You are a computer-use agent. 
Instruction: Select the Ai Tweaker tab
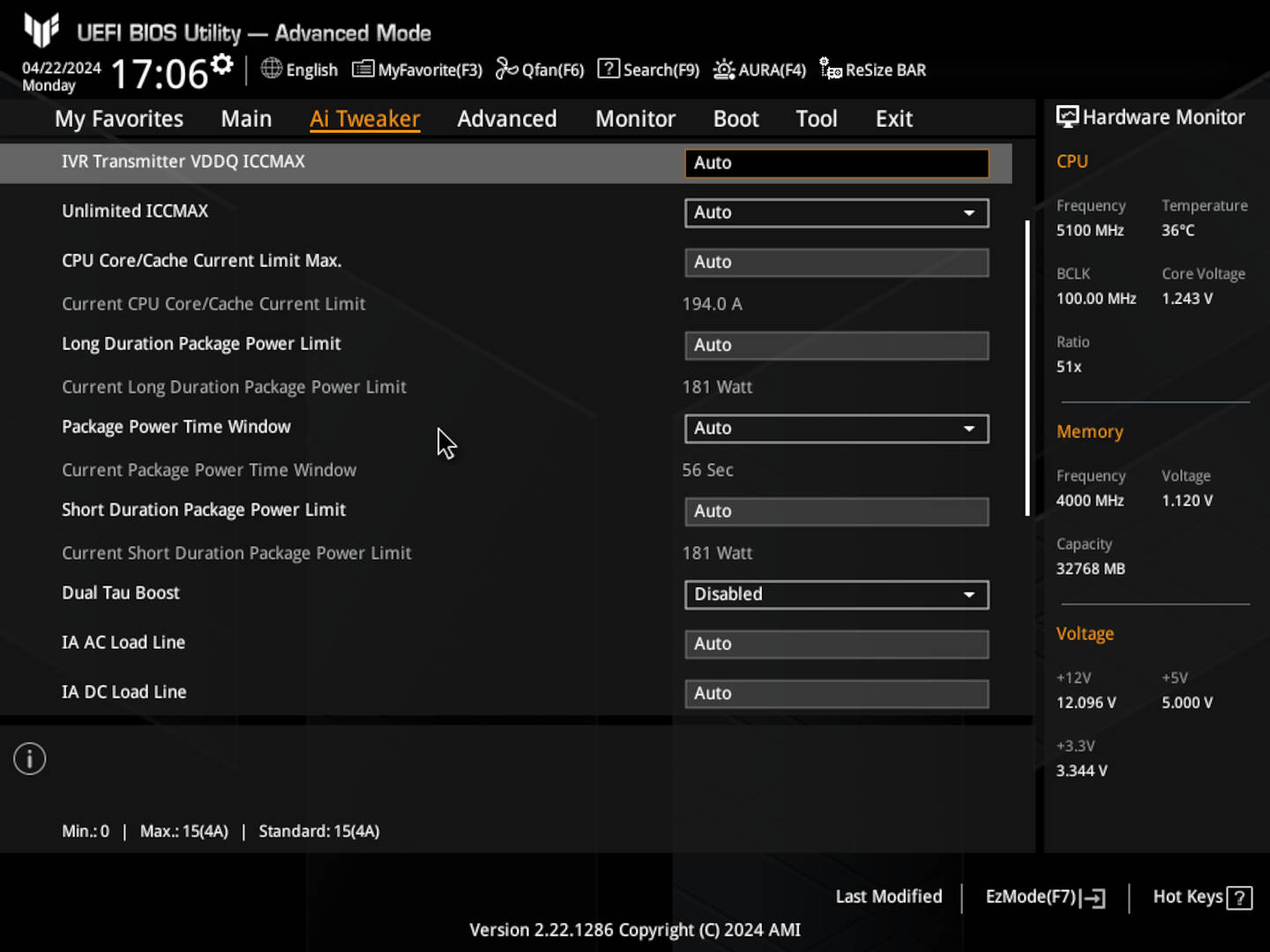(x=364, y=119)
